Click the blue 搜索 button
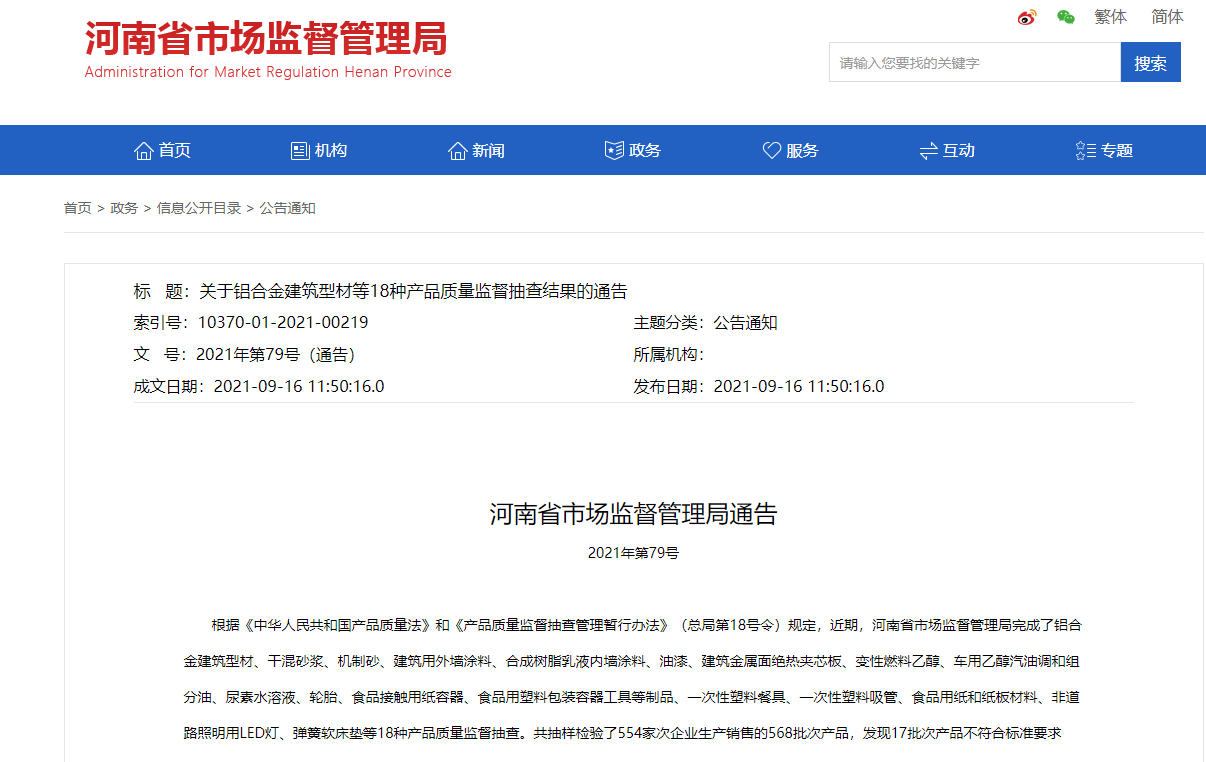 tap(1151, 62)
